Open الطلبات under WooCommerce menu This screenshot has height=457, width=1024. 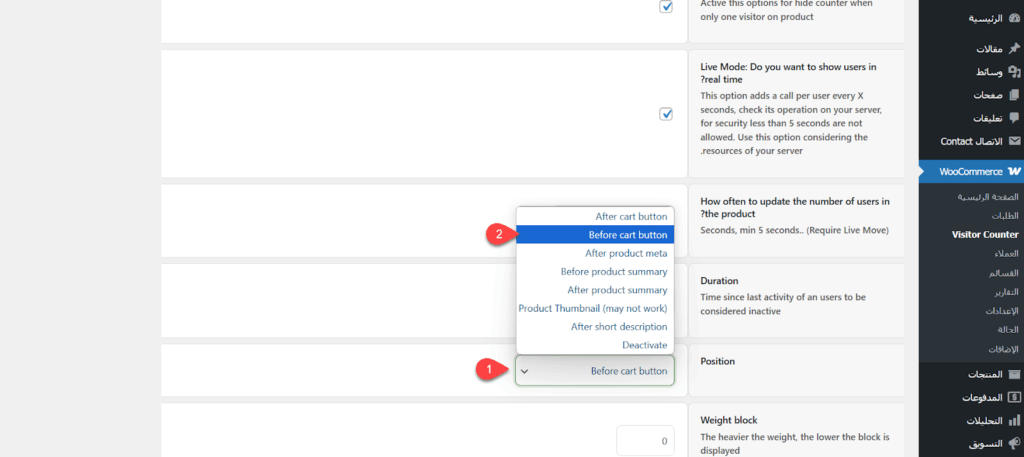[1004, 216]
